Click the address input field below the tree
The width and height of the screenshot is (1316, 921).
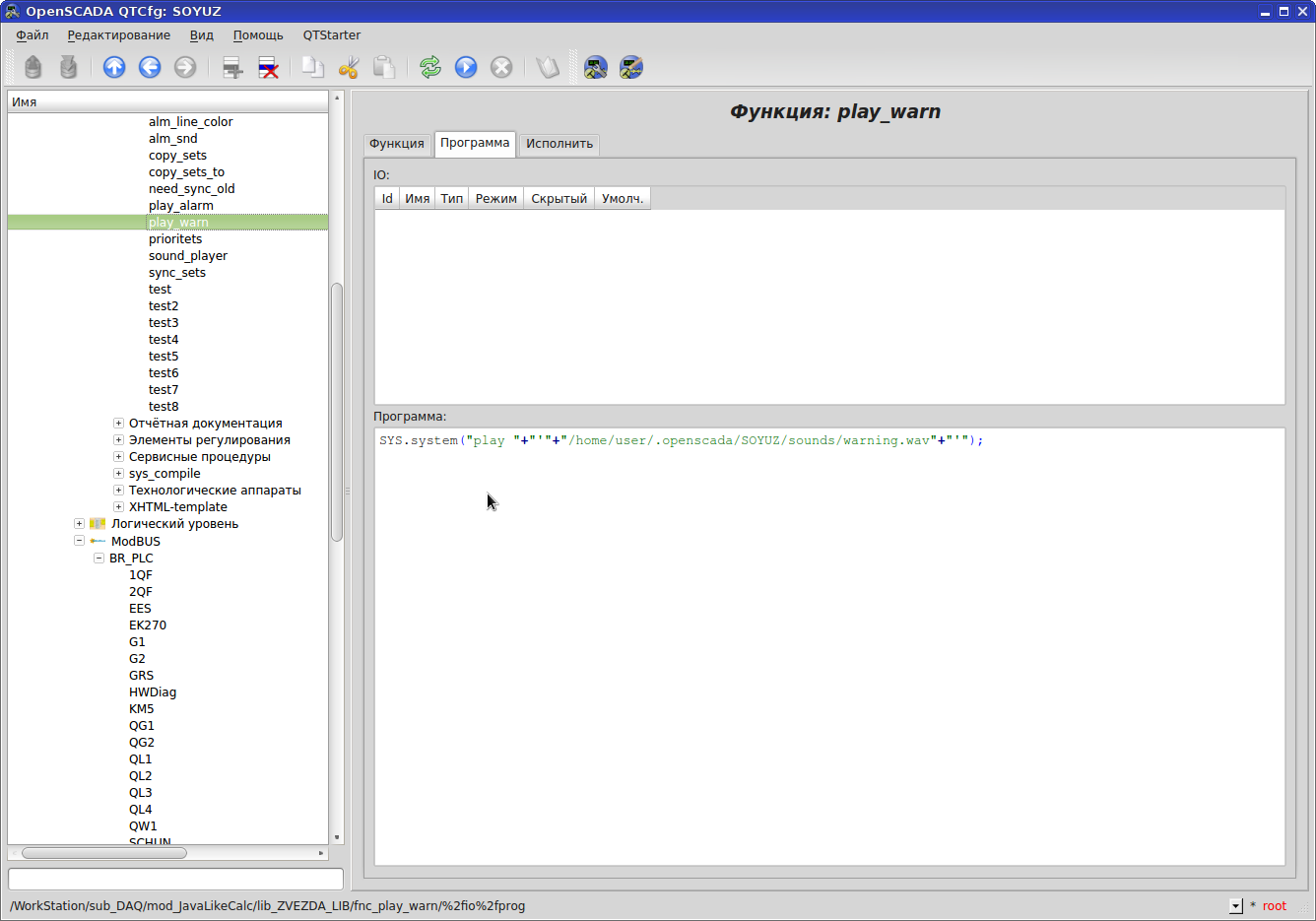pos(175,879)
